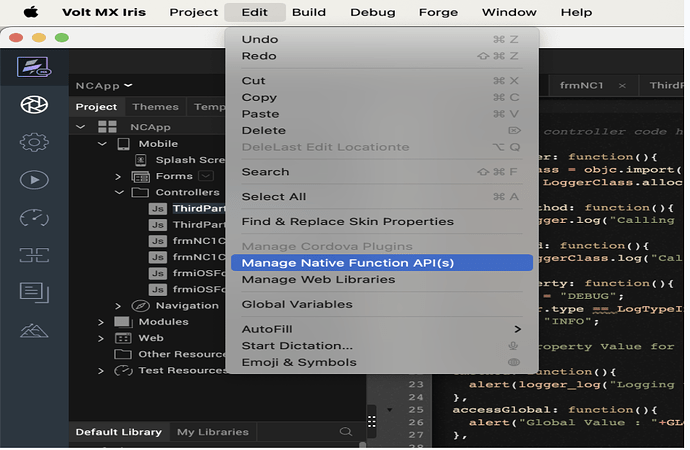Viewport: 690px width, 450px height.
Task: Open the Apple menu
Action: 31,12
